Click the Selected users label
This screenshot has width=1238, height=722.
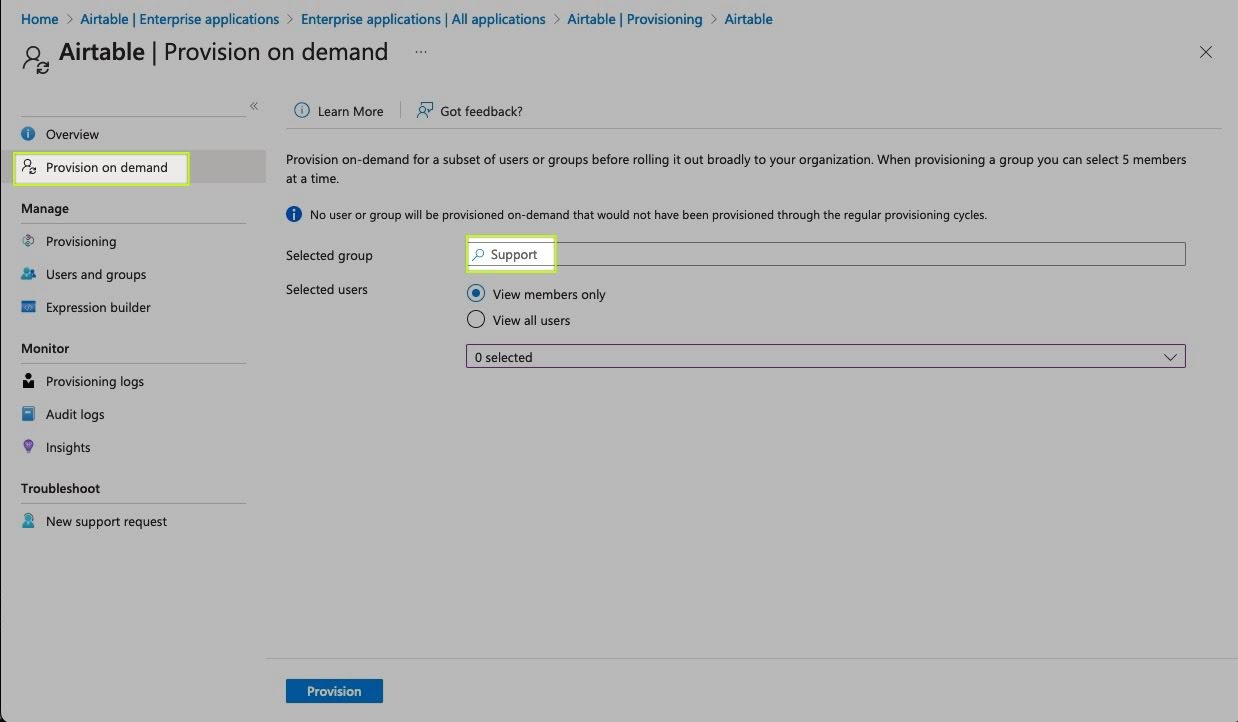pos(327,289)
